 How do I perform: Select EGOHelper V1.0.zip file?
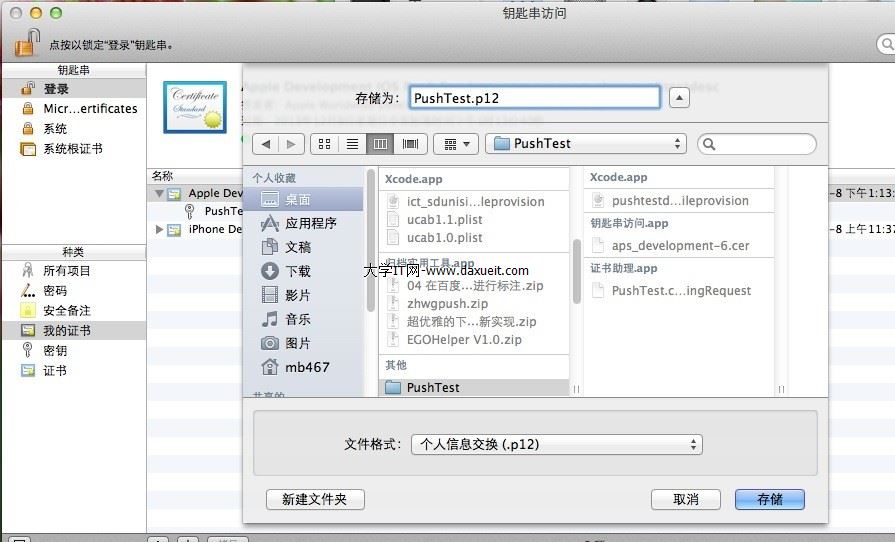tap(474, 339)
